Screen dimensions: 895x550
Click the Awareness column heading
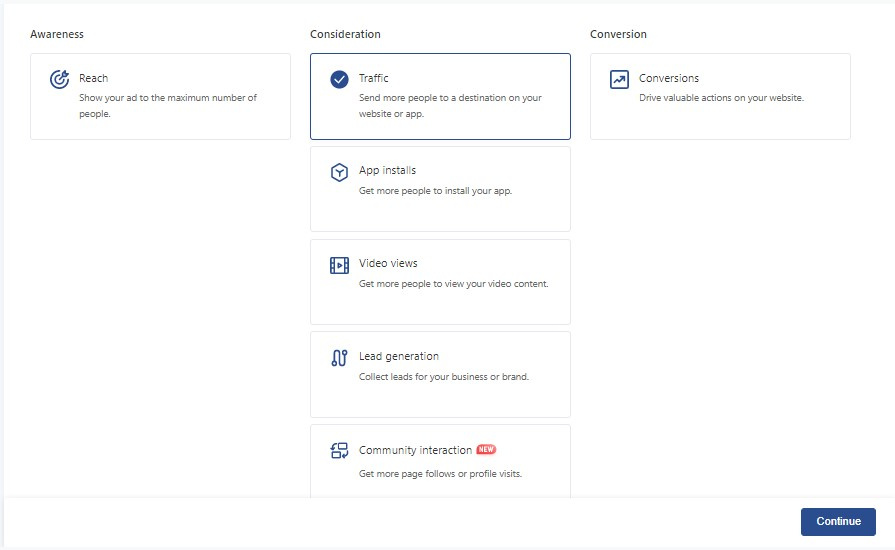[57, 34]
